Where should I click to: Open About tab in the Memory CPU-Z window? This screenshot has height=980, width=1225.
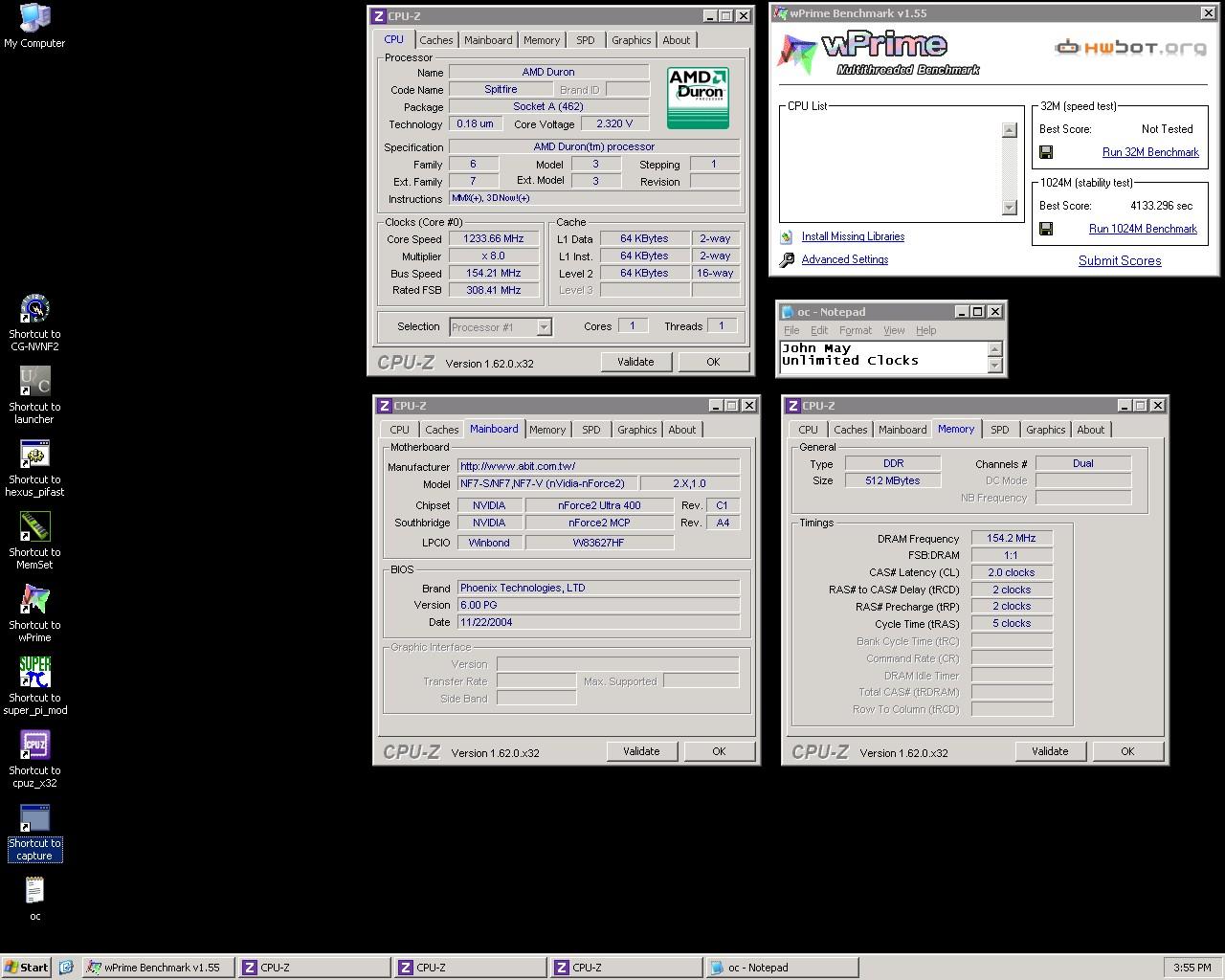(x=1091, y=430)
